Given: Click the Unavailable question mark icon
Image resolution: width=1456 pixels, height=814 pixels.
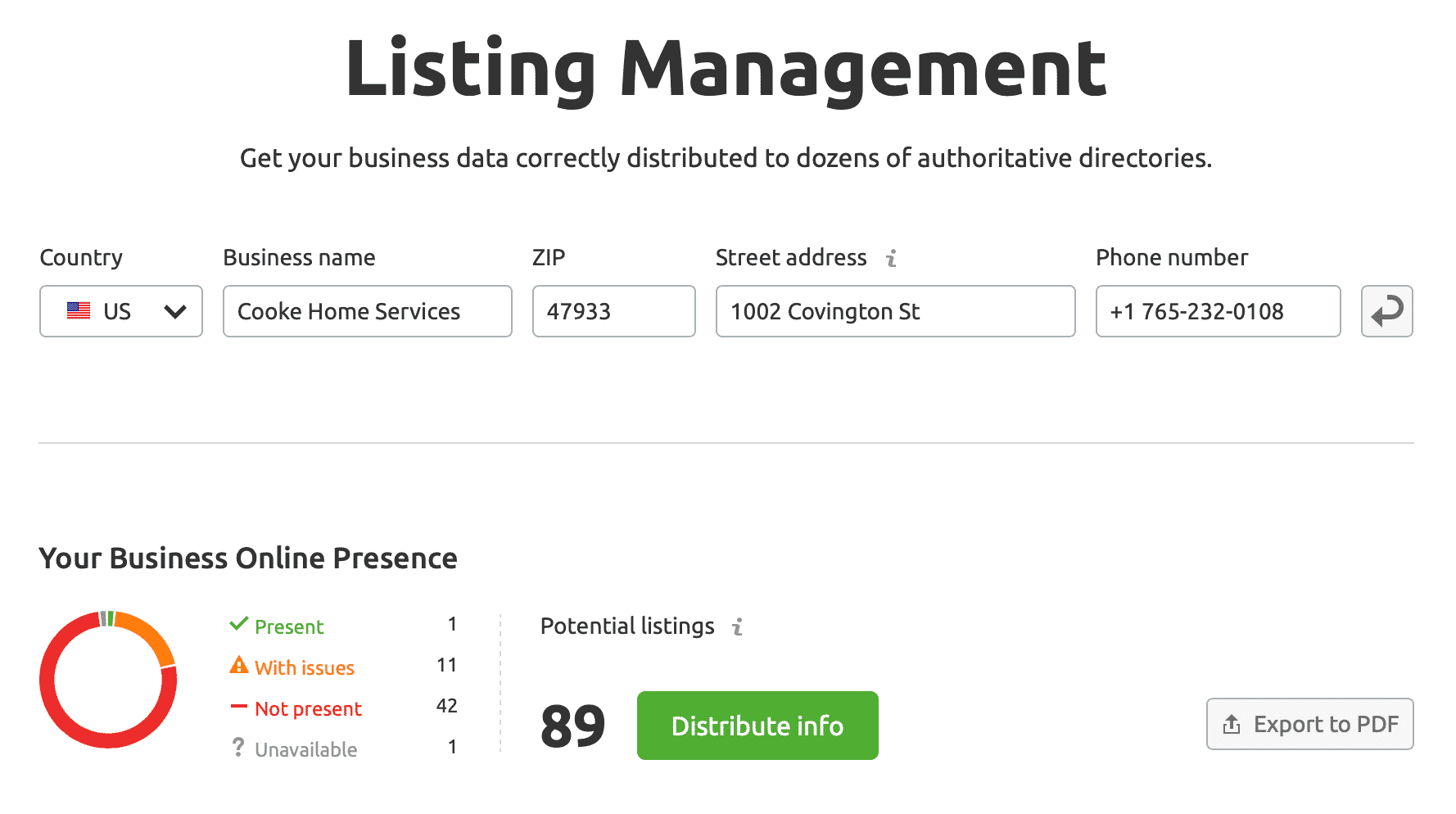Looking at the screenshot, I should coord(238,747).
